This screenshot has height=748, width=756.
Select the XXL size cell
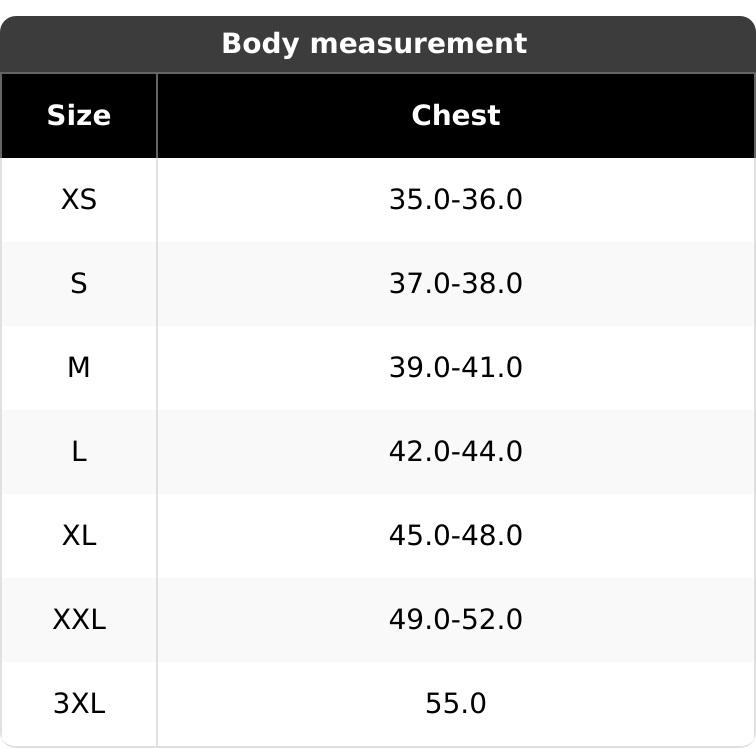(x=79, y=620)
